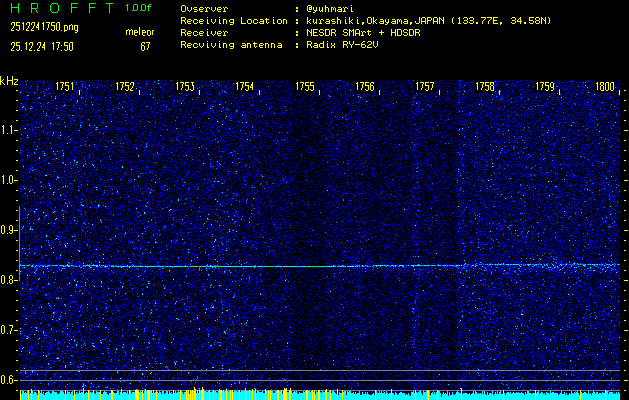629x400 pixels.
Task: Click the 1751 time marker
Action: [x=65, y=87]
